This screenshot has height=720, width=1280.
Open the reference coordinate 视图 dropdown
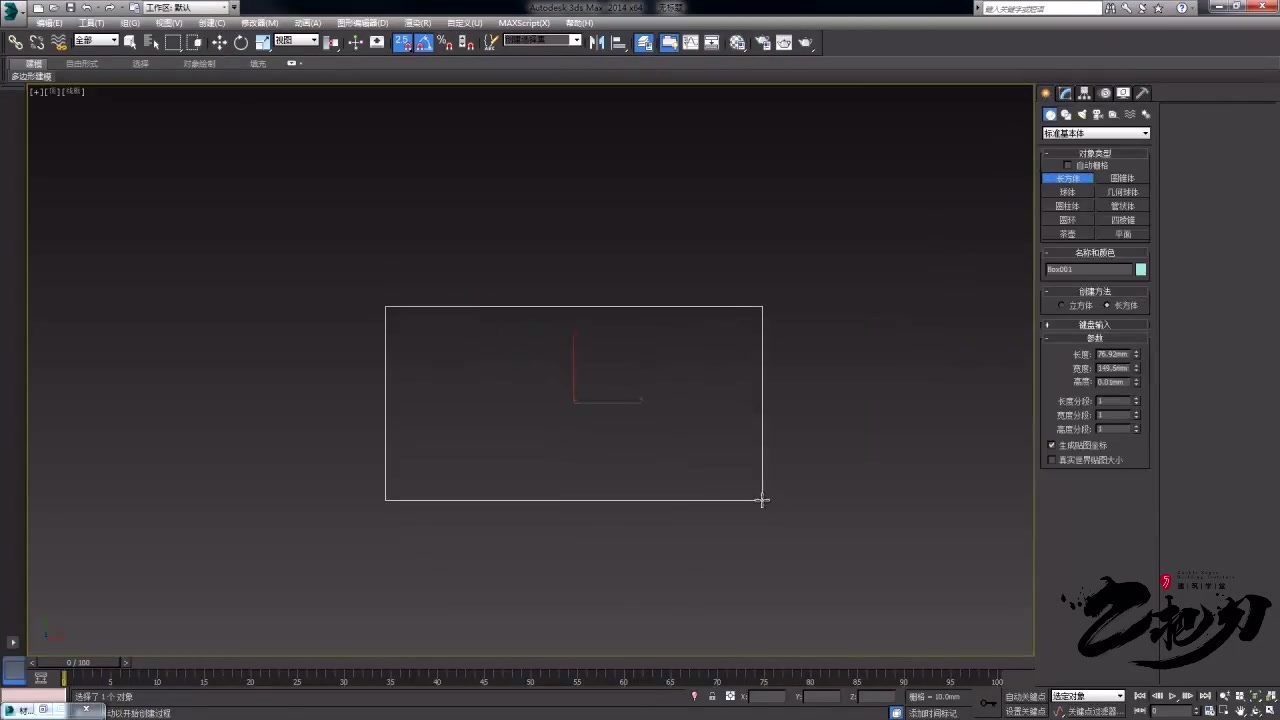tap(296, 40)
